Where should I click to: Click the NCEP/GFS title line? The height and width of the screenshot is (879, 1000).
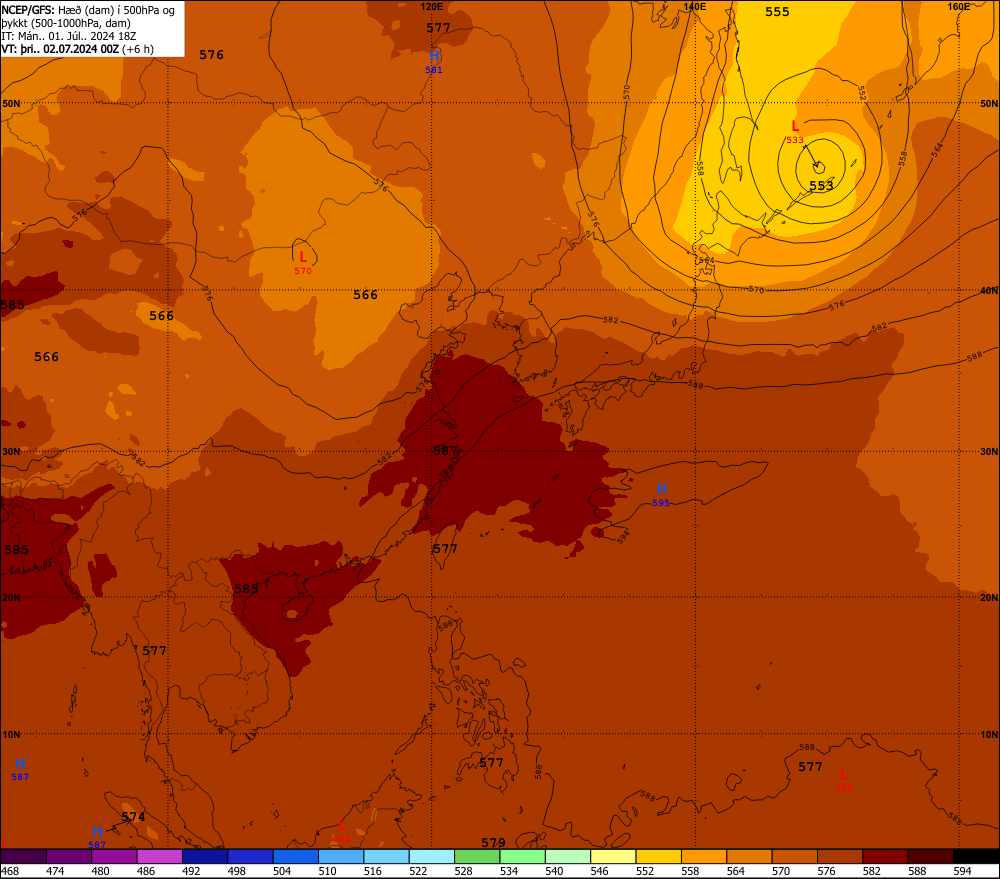point(88,10)
